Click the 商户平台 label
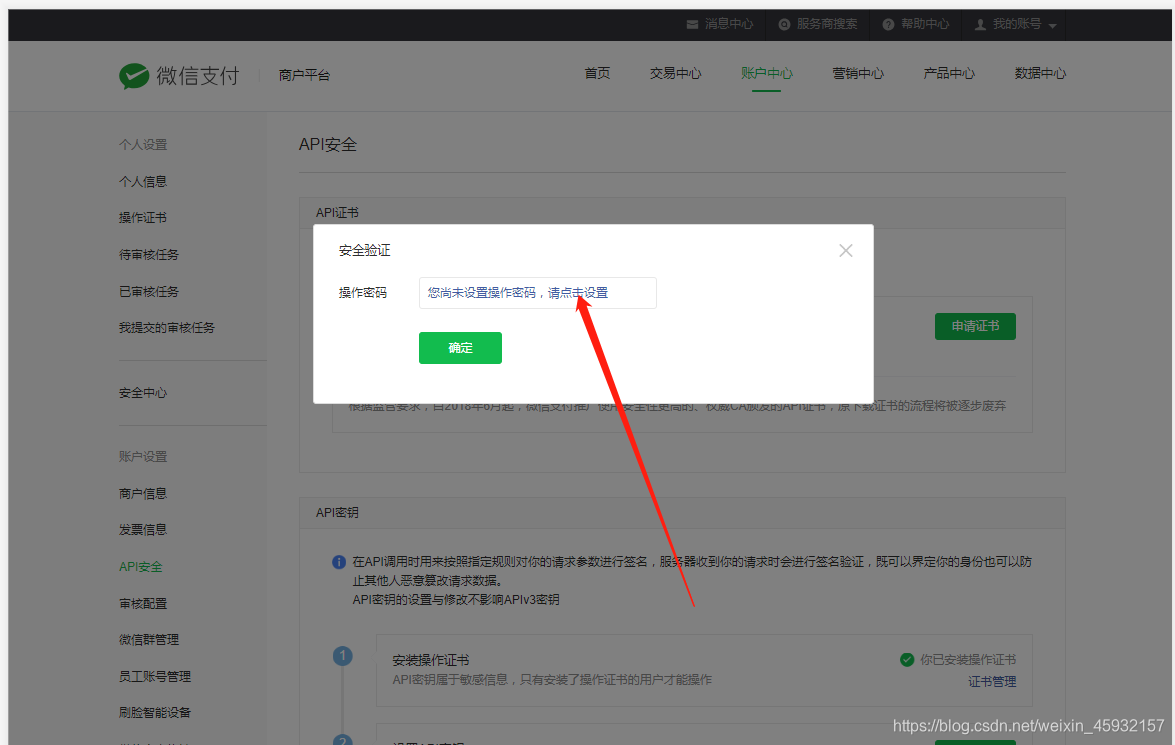The width and height of the screenshot is (1175, 745). point(304,75)
